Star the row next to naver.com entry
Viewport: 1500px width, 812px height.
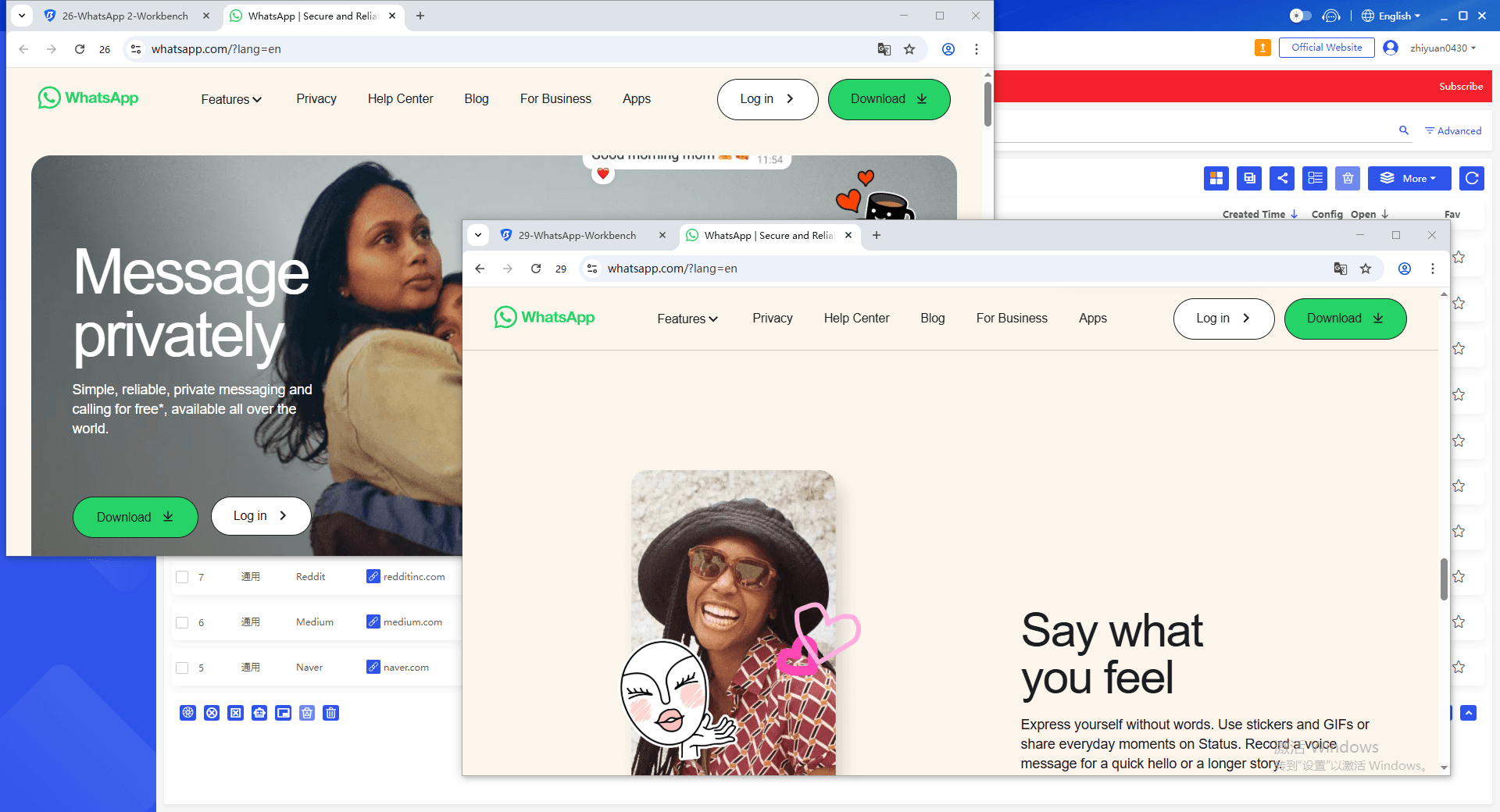click(1459, 668)
